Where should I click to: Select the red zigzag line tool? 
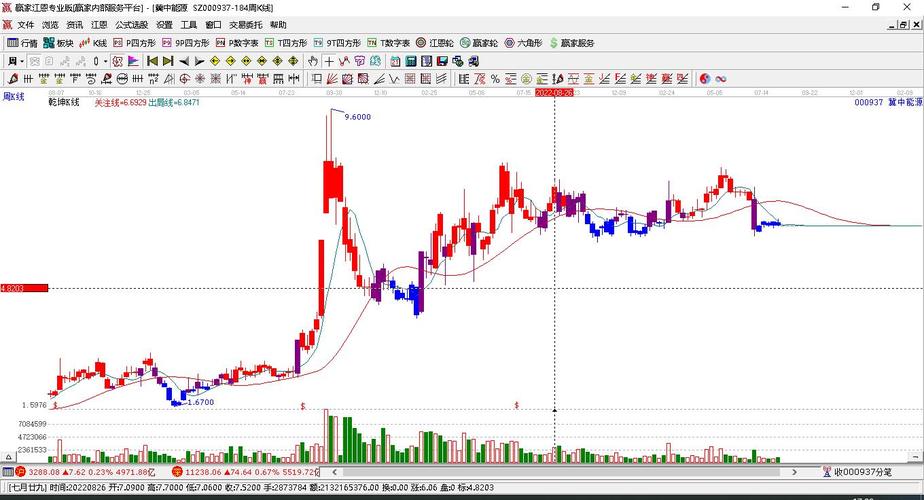[x=344, y=61]
